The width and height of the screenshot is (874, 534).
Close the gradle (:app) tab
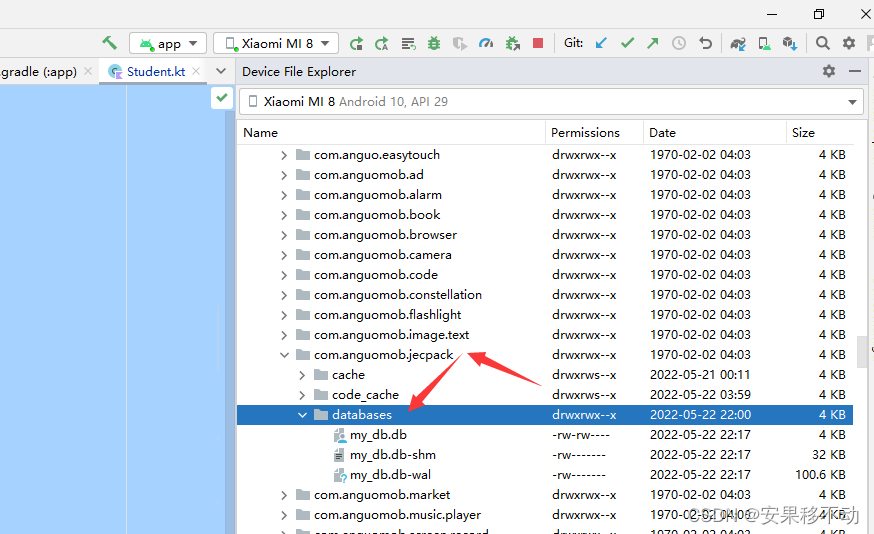[88, 71]
